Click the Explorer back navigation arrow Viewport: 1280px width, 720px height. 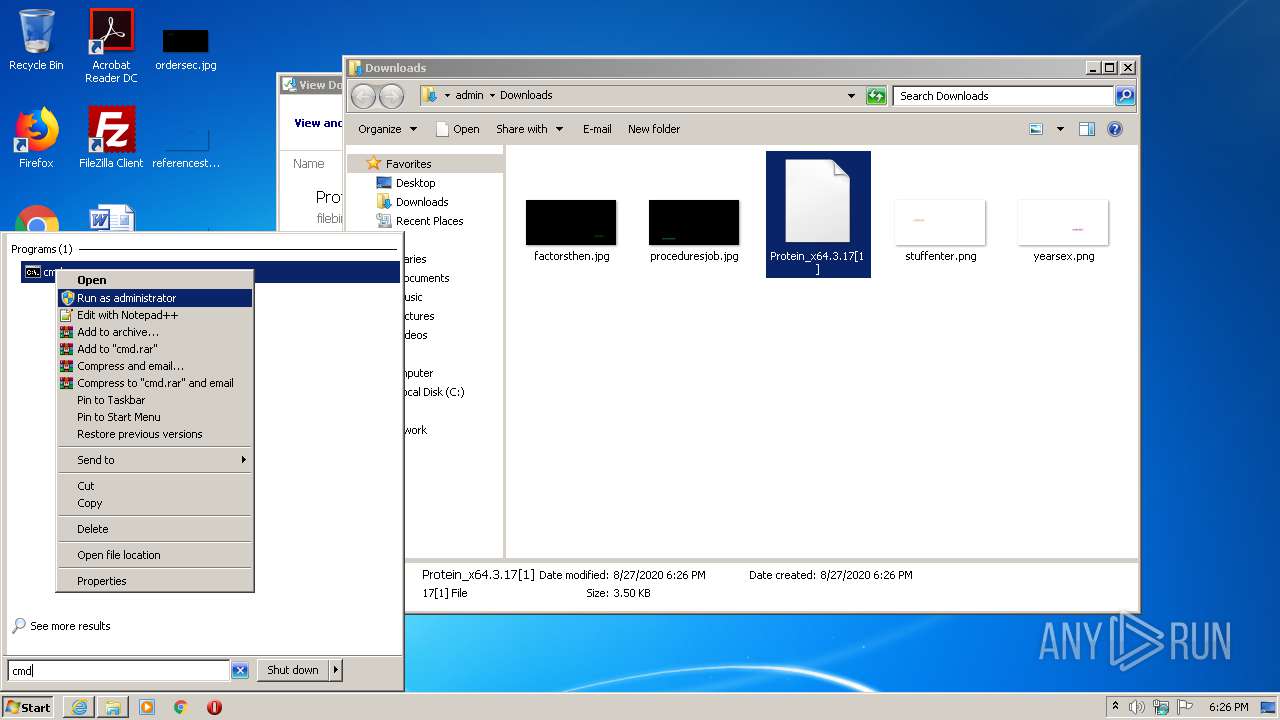tap(364, 96)
